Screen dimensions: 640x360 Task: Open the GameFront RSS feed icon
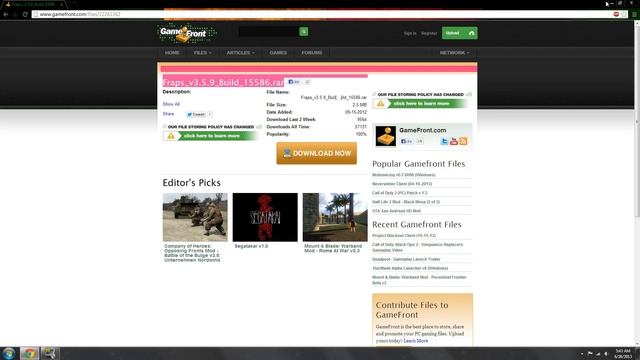pyautogui.click(x=463, y=141)
